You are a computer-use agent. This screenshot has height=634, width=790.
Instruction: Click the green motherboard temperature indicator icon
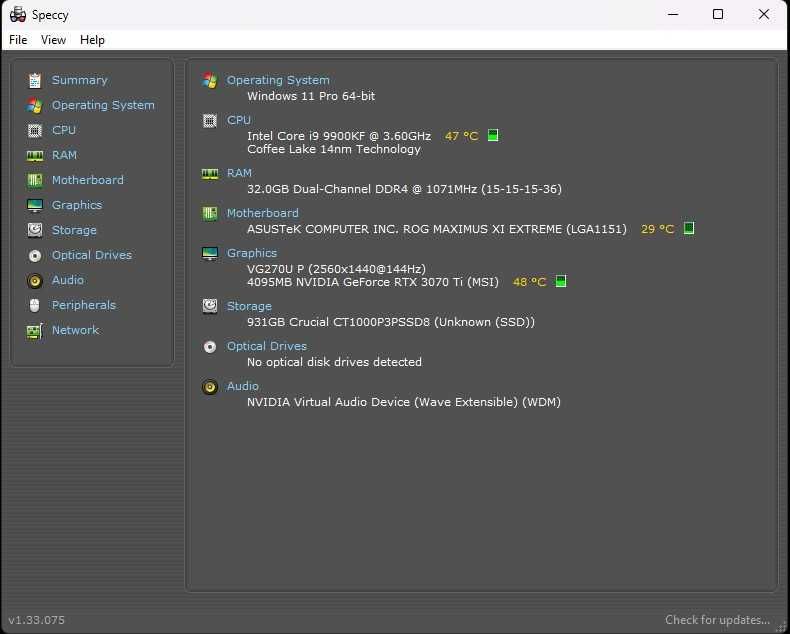tap(689, 228)
